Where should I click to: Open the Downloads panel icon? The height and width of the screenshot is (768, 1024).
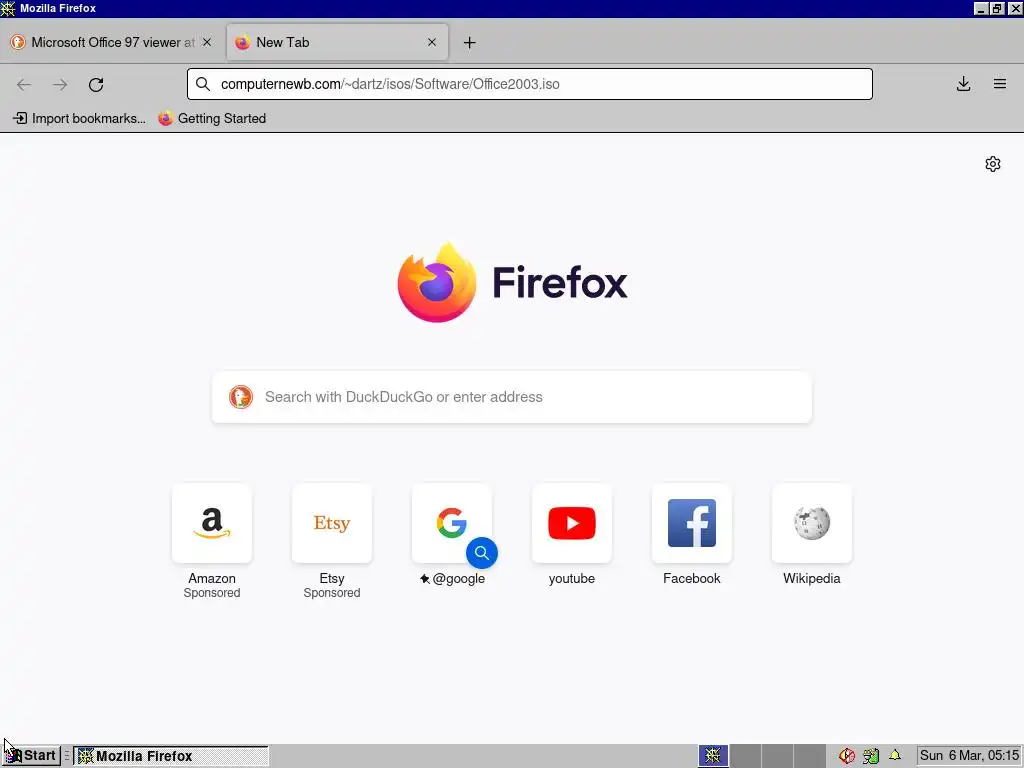pyautogui.click(x=963, y=84)
